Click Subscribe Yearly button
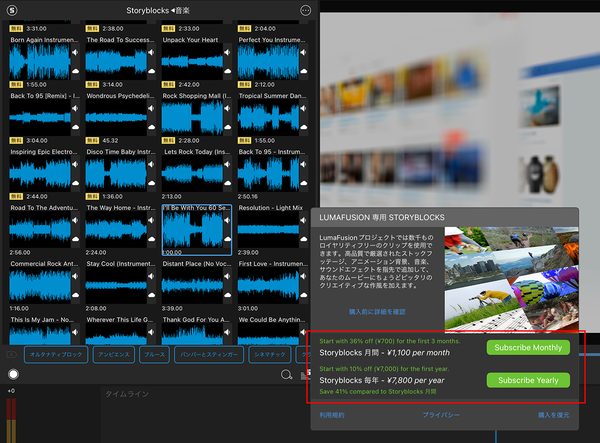Screen dimensions: 600x443 (528, 380)
